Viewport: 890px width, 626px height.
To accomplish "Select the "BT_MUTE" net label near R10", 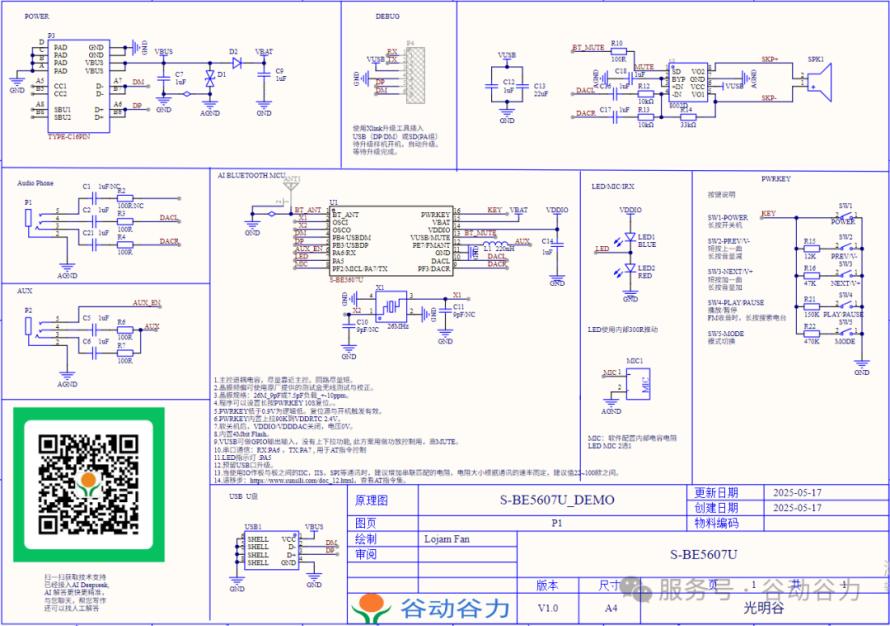I will pos(588,48).
